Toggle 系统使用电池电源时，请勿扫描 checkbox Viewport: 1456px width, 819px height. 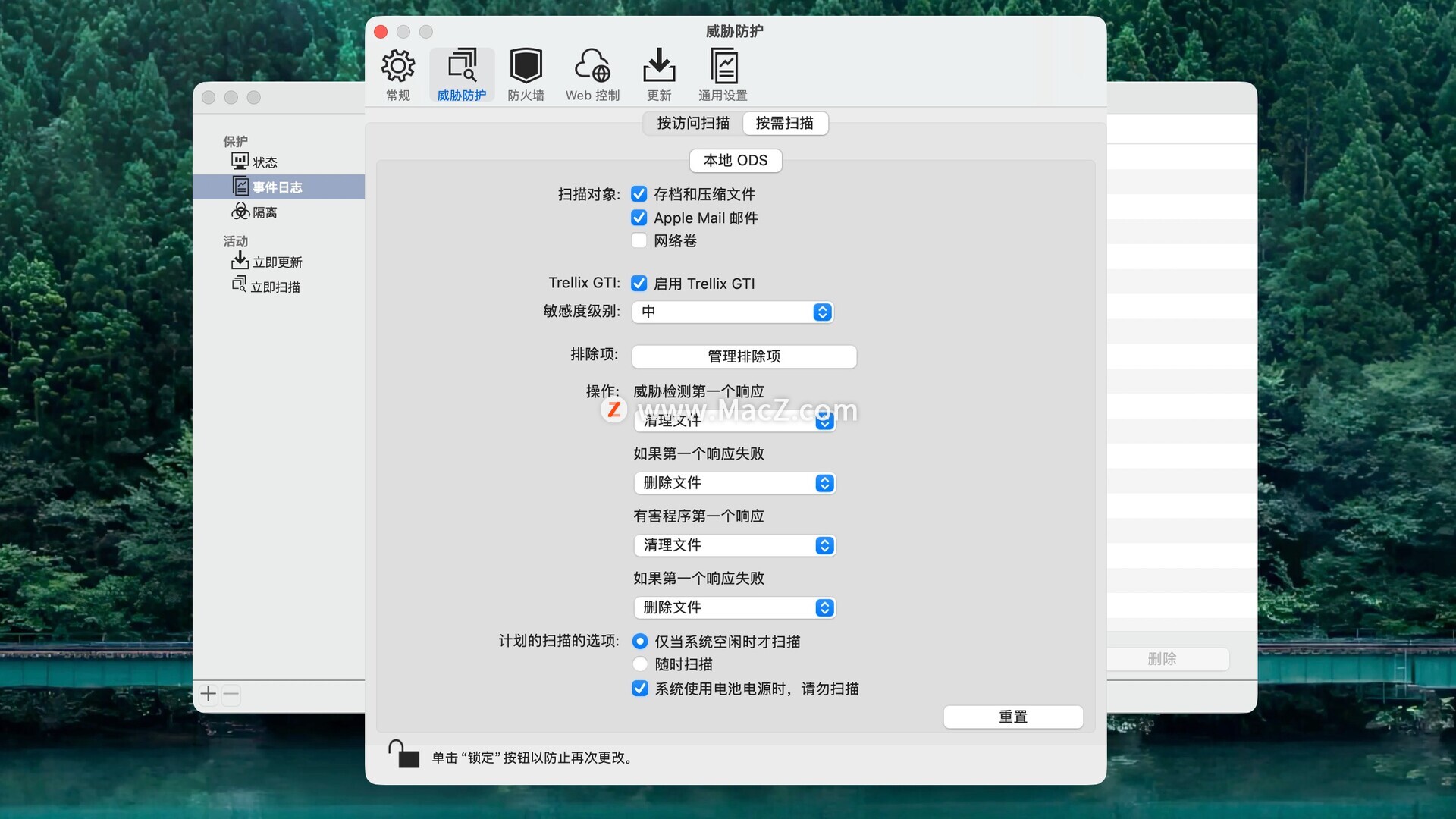coord(640,689)
